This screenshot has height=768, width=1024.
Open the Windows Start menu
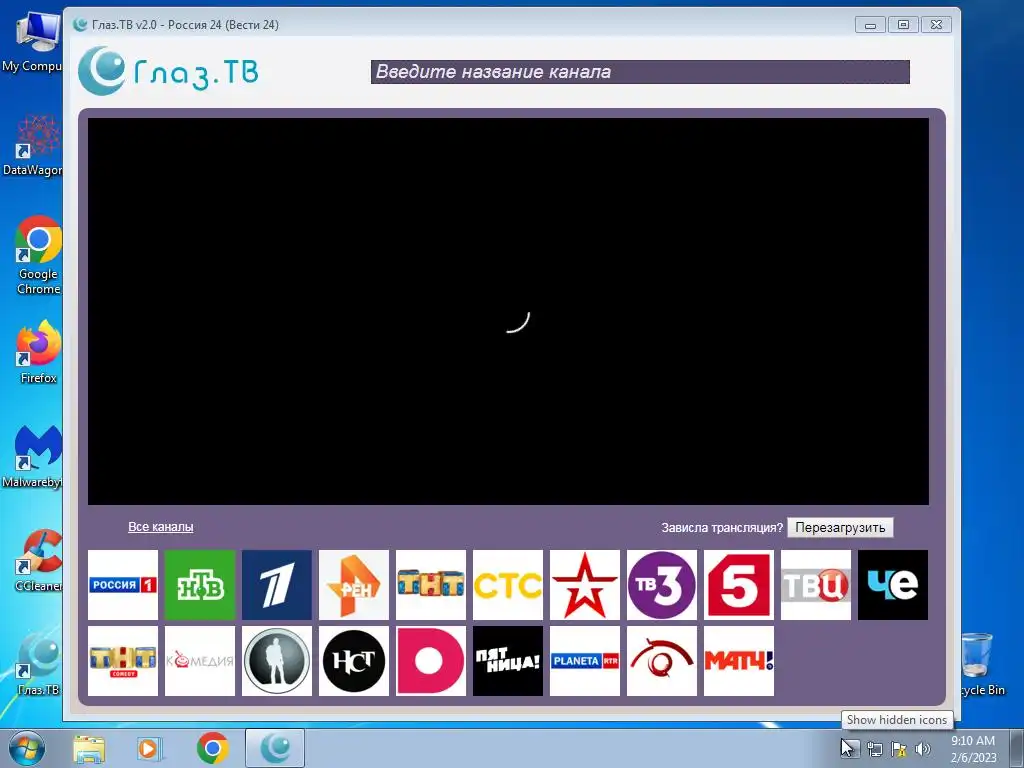pyautogui.click(x=26, y=748)
